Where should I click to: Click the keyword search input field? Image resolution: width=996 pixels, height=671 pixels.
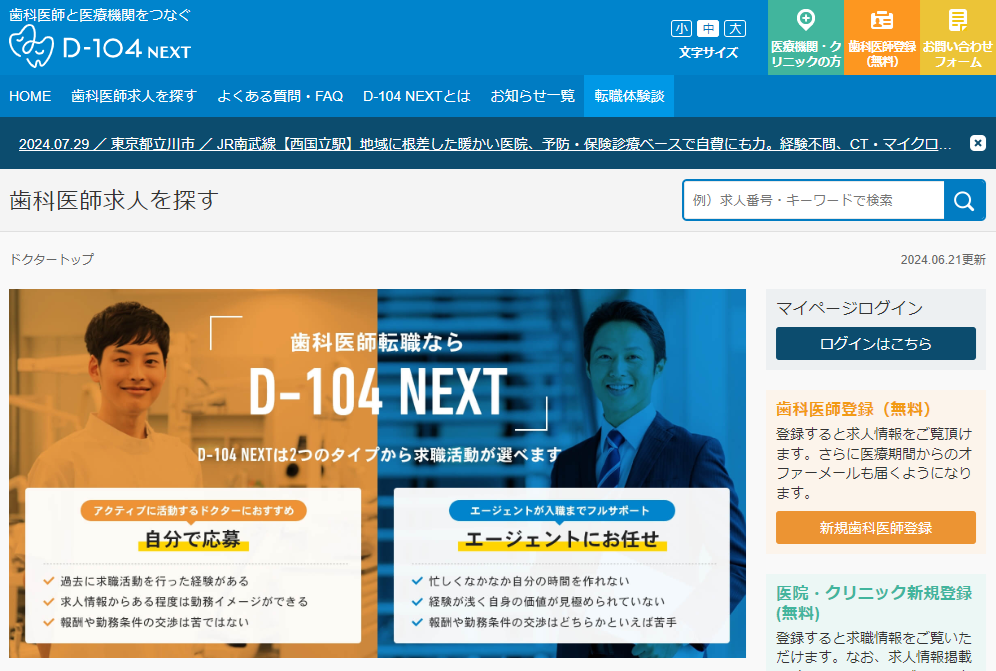pos(814,200)
